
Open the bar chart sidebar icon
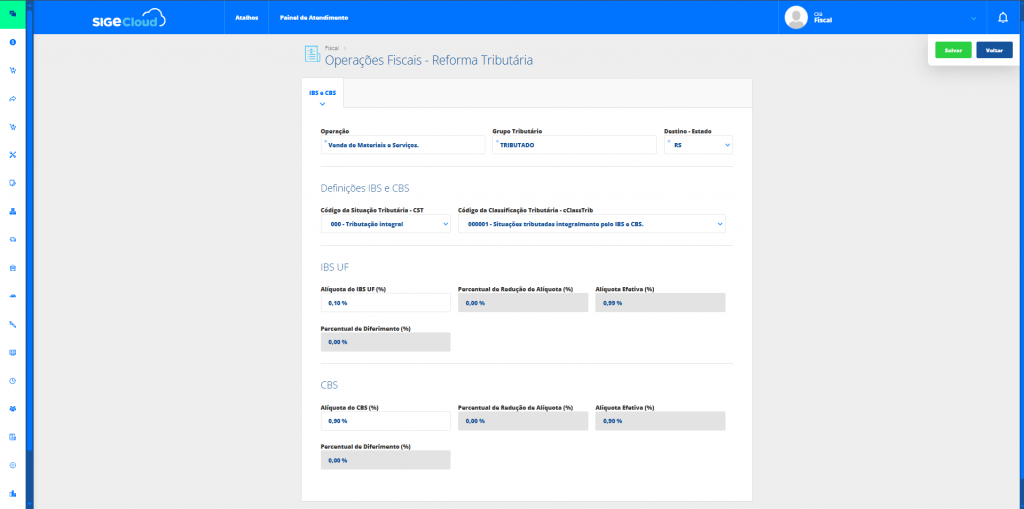coord(13,493)
